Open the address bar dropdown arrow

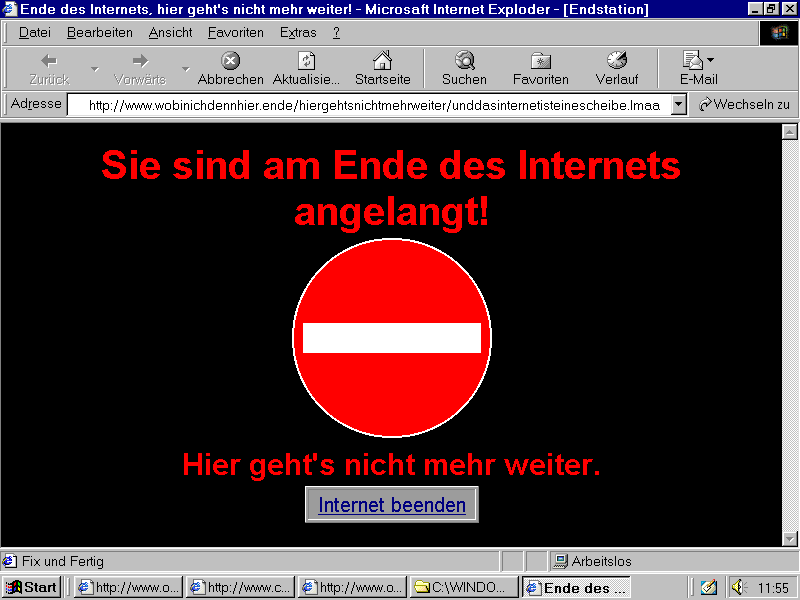click(678, 103)
